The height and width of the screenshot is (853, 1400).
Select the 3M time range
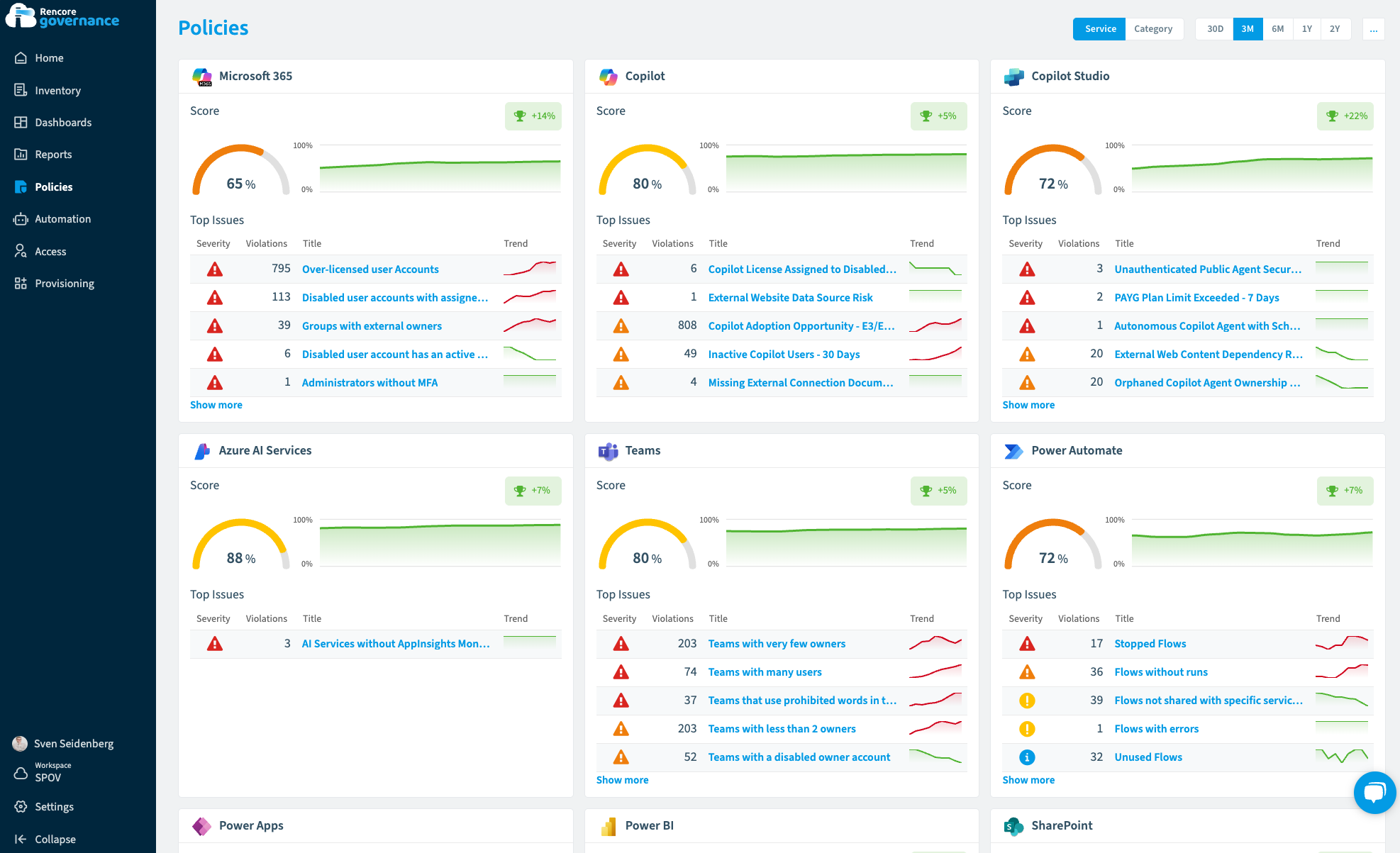tap(1248, 29)
